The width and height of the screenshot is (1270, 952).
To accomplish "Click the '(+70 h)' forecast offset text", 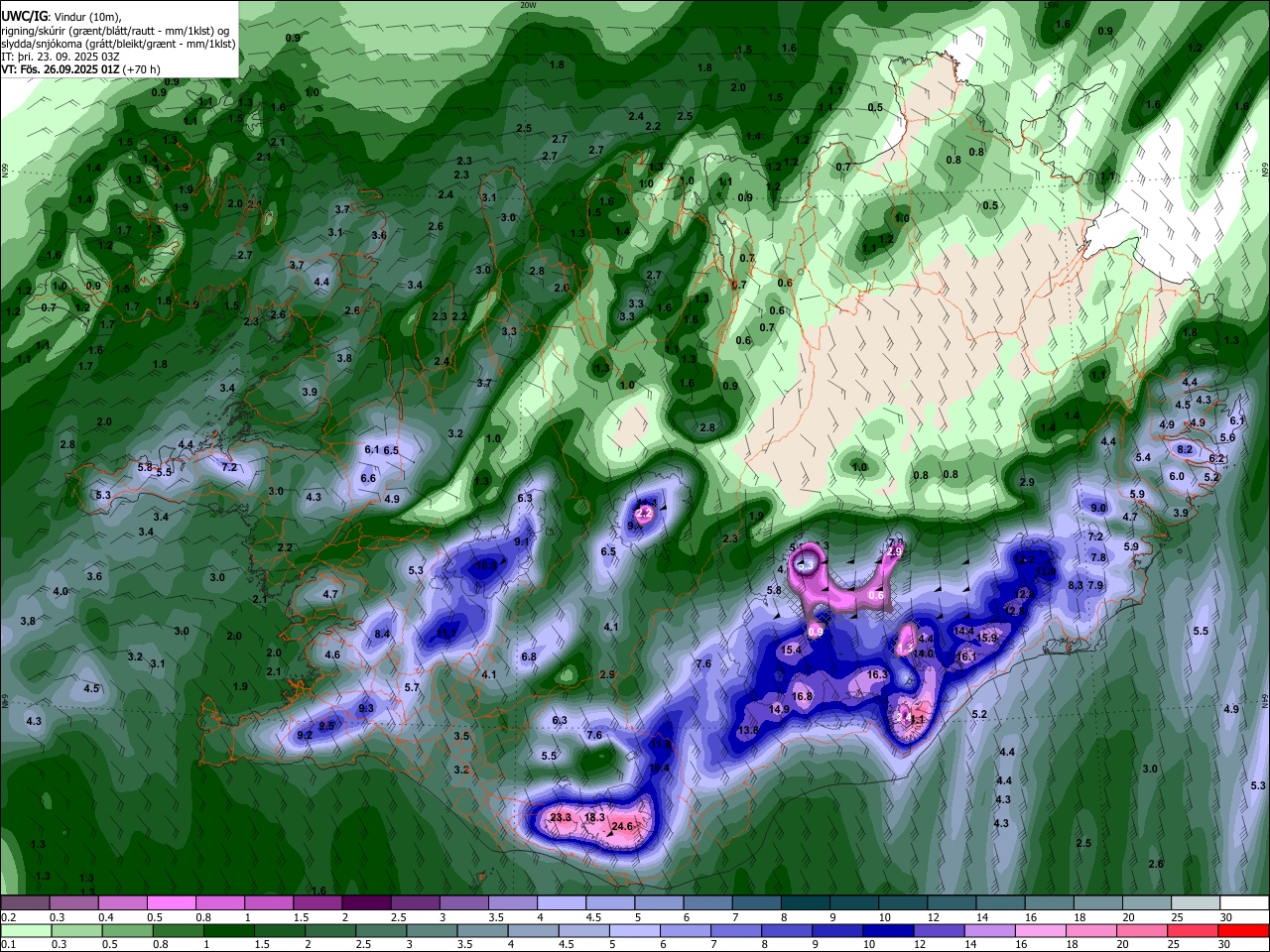I will coord(142,69).
